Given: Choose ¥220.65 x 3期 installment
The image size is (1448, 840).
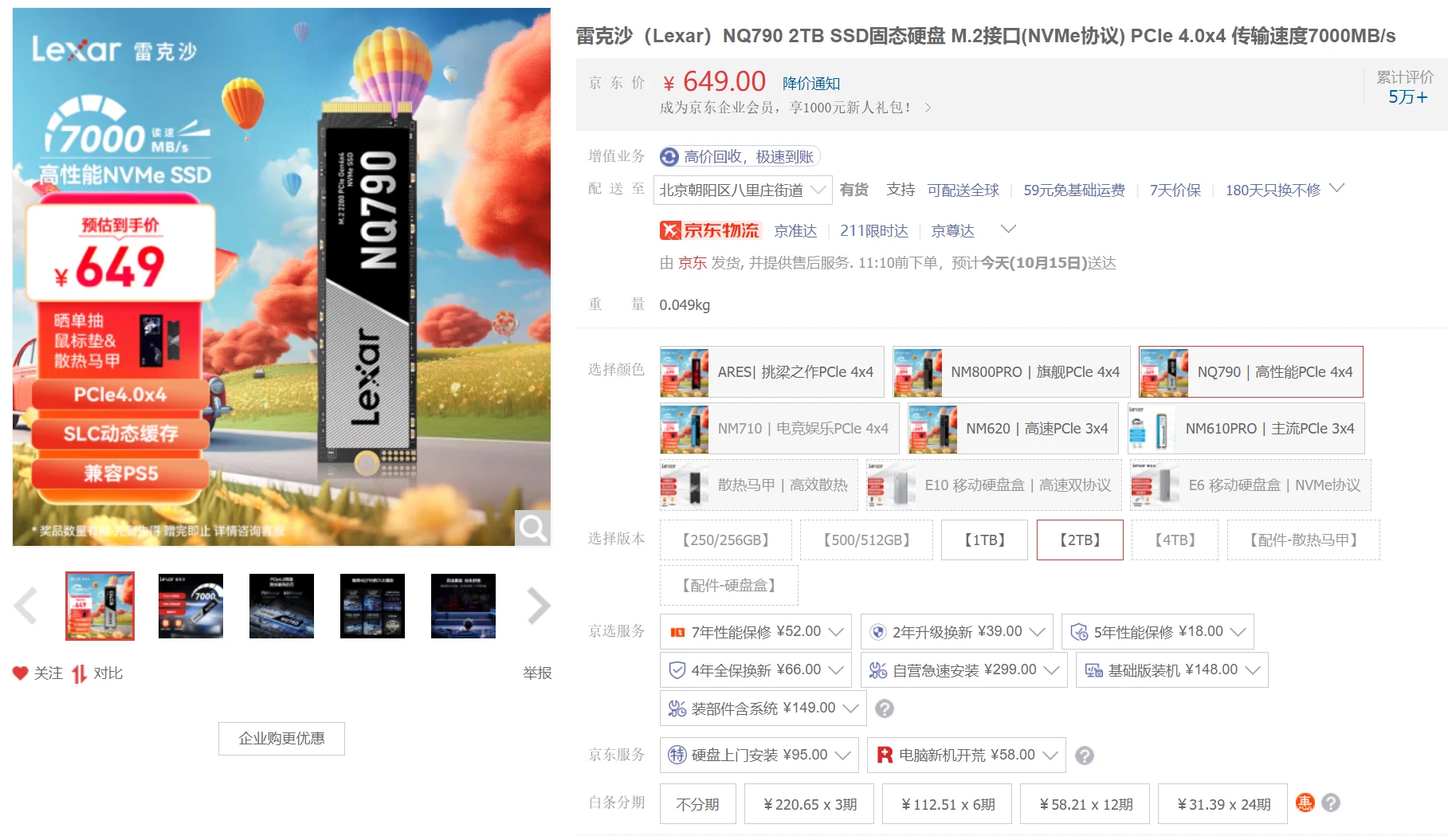Looking at the screenshot, I should click(810, 804).
